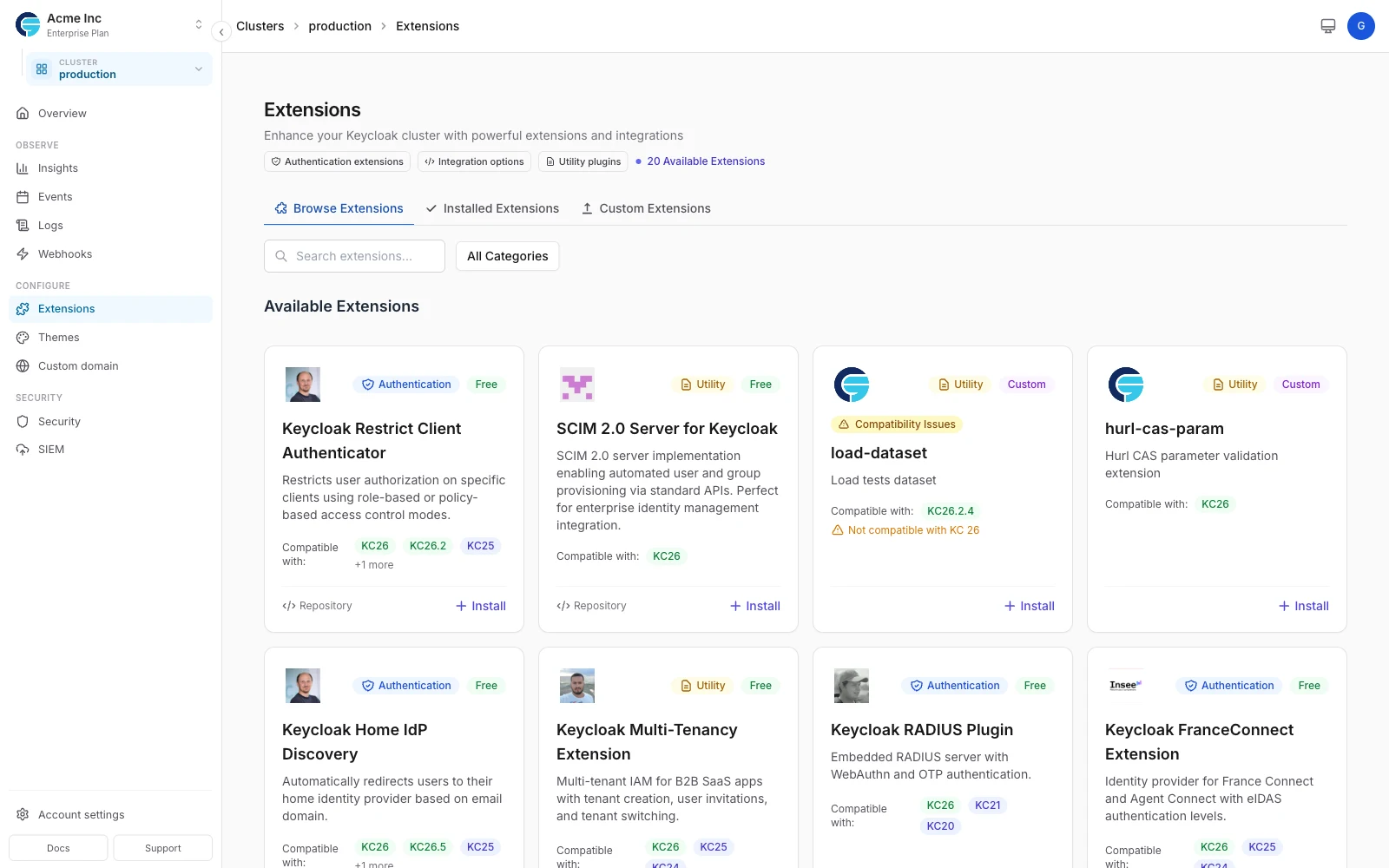This screenshot has width=1389, height=868.
Task: Expand the production cluster selector
Action: pyautogui.click(x=119, y=69)
